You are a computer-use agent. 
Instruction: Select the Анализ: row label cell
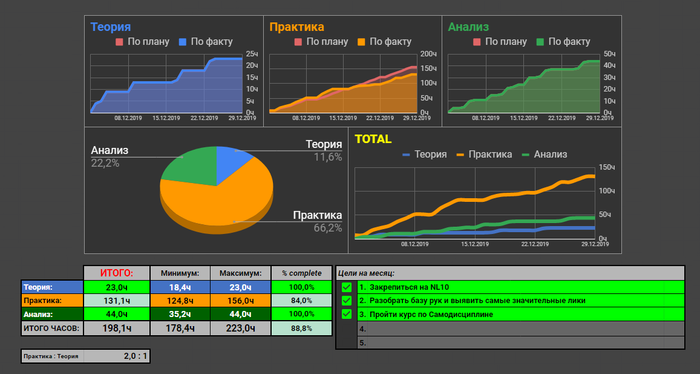(52, 314)
